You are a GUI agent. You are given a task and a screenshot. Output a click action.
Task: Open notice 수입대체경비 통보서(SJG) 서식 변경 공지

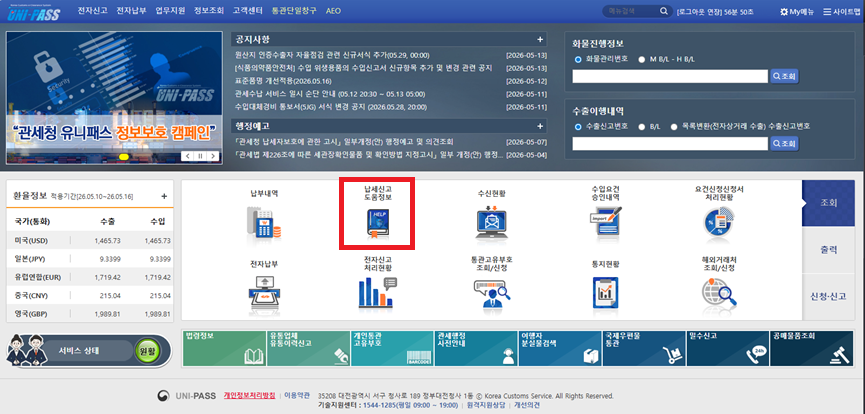point(330,107)
